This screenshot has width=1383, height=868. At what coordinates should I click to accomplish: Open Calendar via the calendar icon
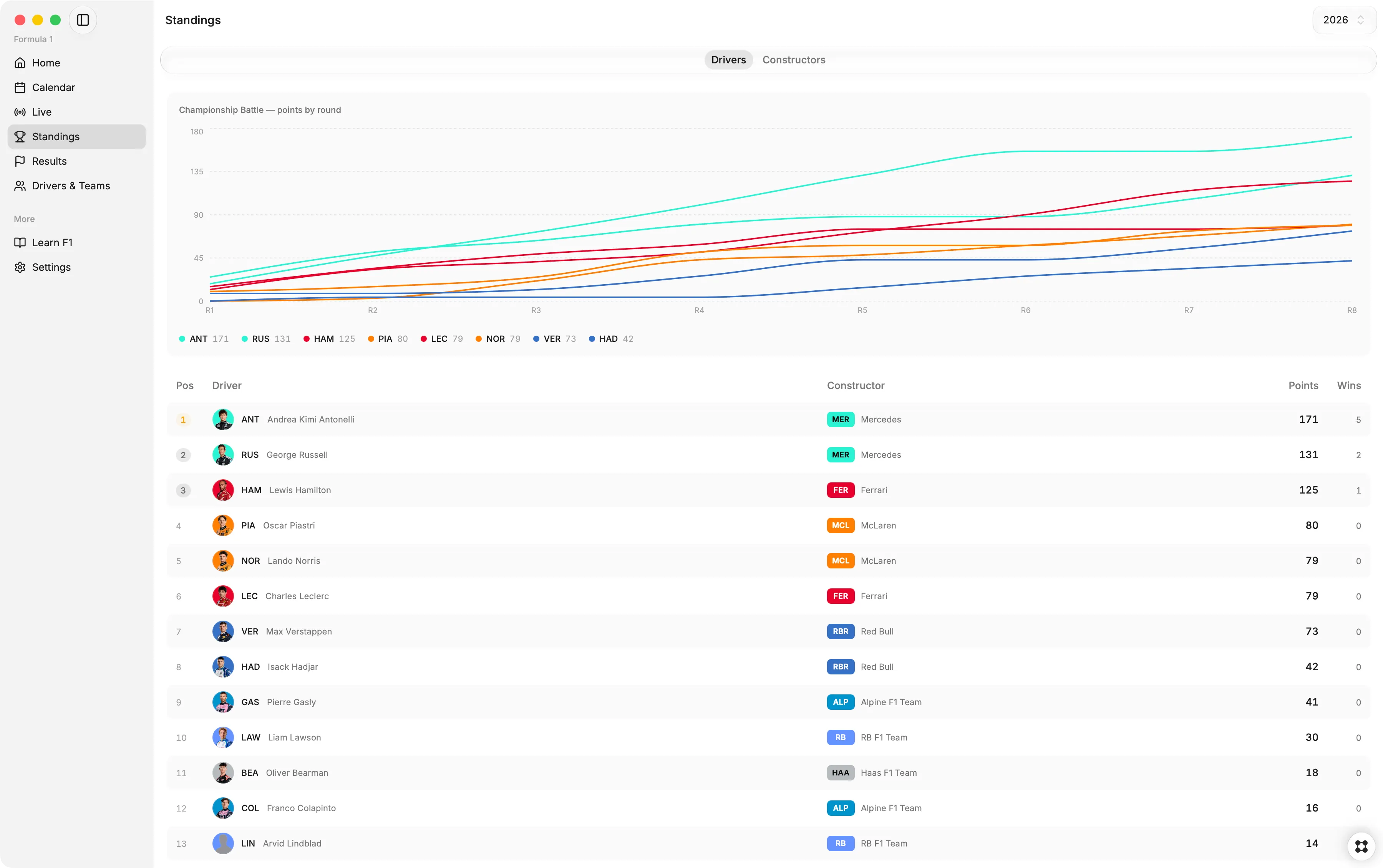tap(20, 87)
